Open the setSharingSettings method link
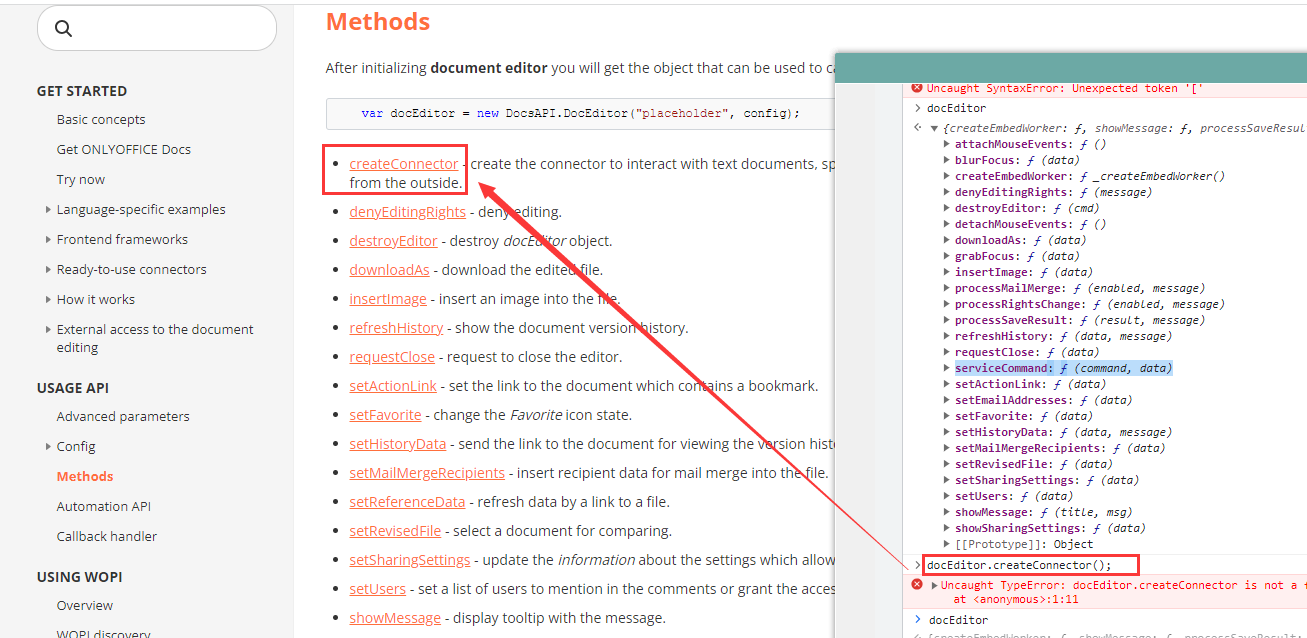The image size is (1307, 638). 409,559
